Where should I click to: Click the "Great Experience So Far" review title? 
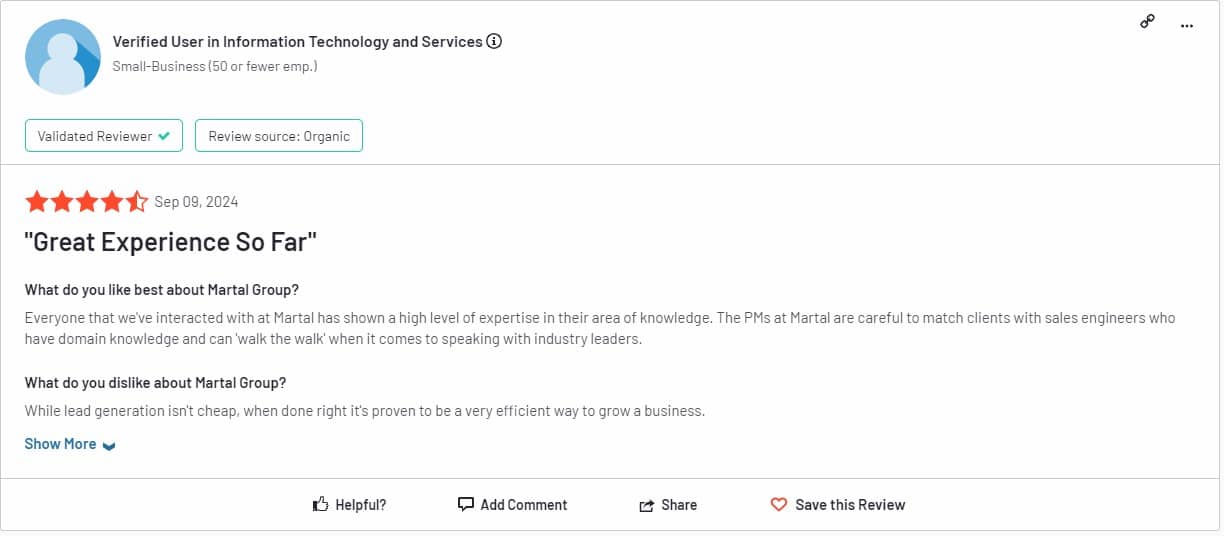[171, 242]
